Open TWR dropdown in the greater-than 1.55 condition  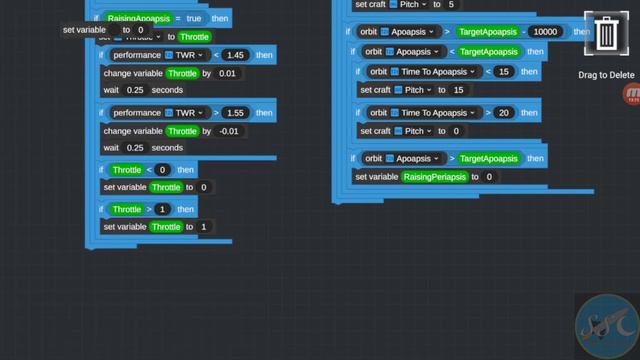189,113
